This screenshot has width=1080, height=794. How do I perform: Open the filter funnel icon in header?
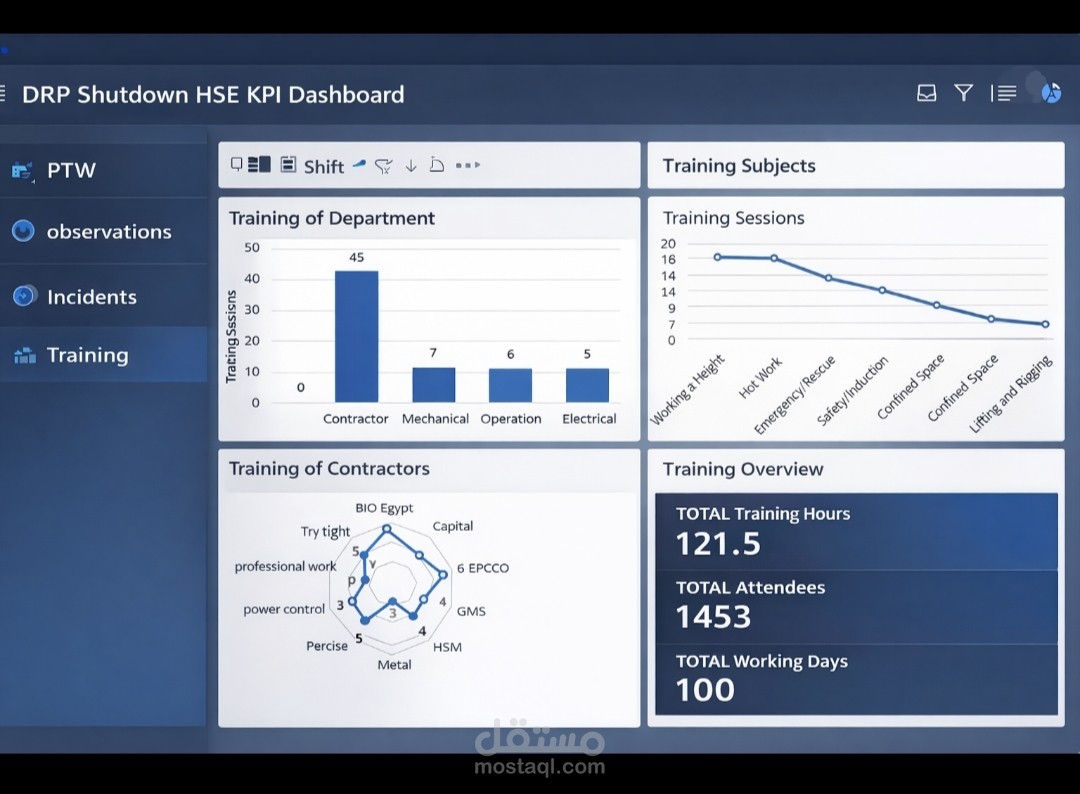pyautogui.click(x=964, y=93)
